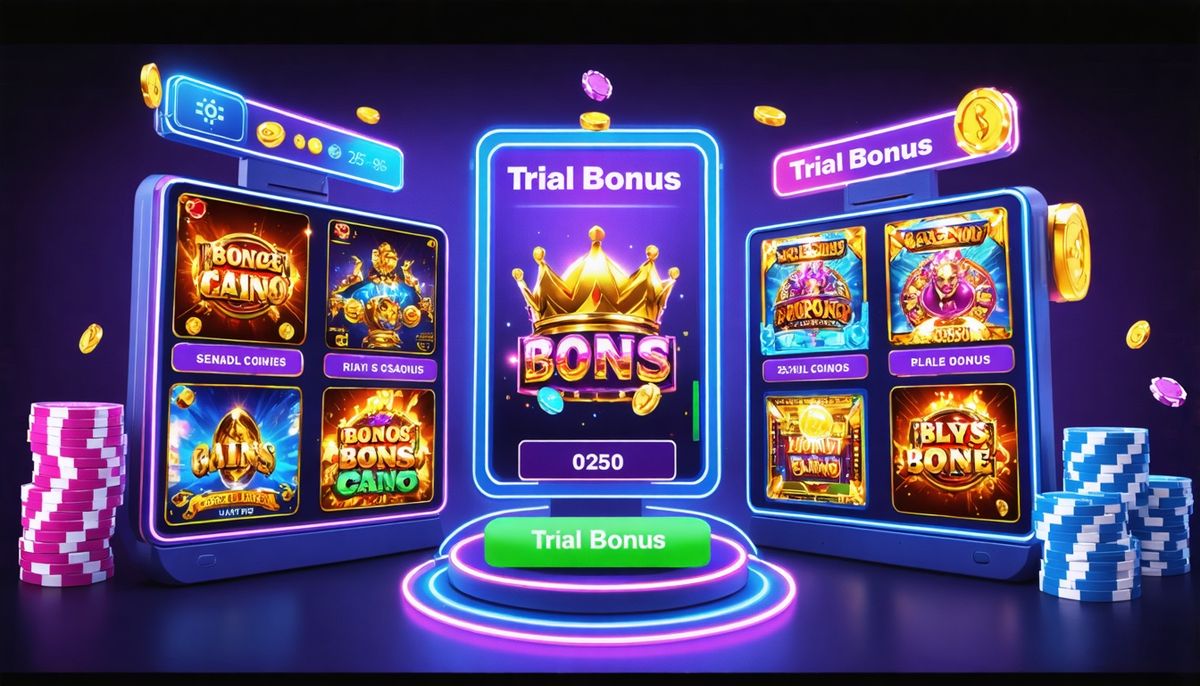Viewport: 1200px width, 686px height.
Task: Click the pink poker chip stack
Action: click(x=71, y=492)
